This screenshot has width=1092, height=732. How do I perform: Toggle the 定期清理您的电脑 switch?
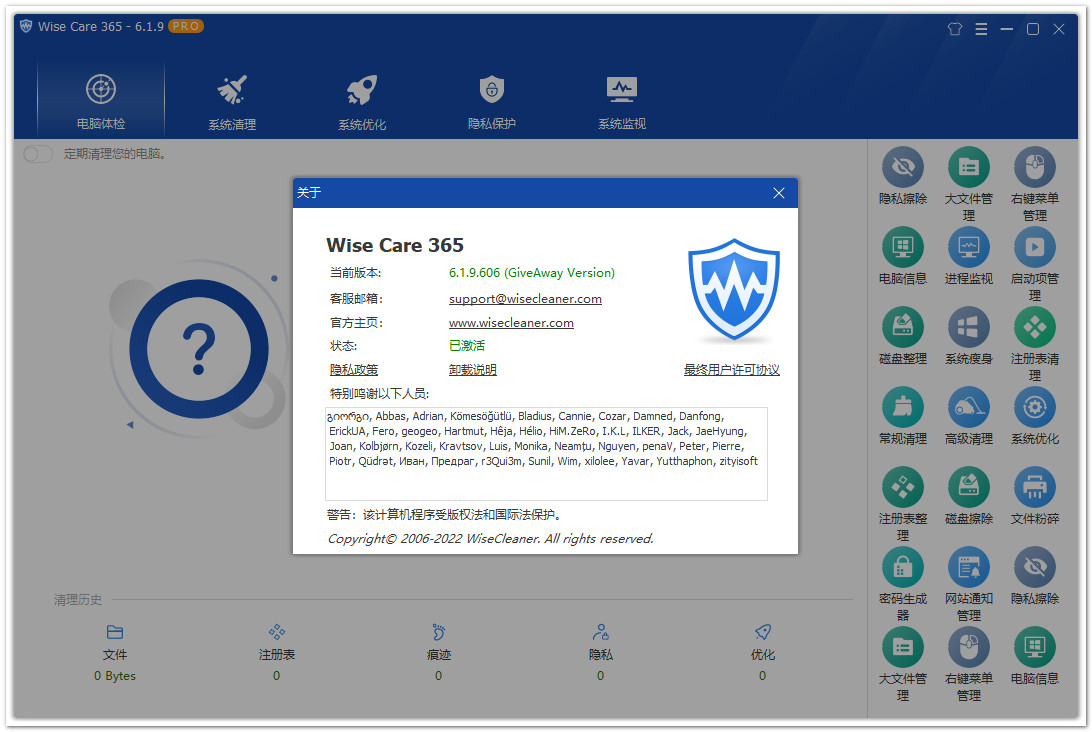click(x=38, y=154)
